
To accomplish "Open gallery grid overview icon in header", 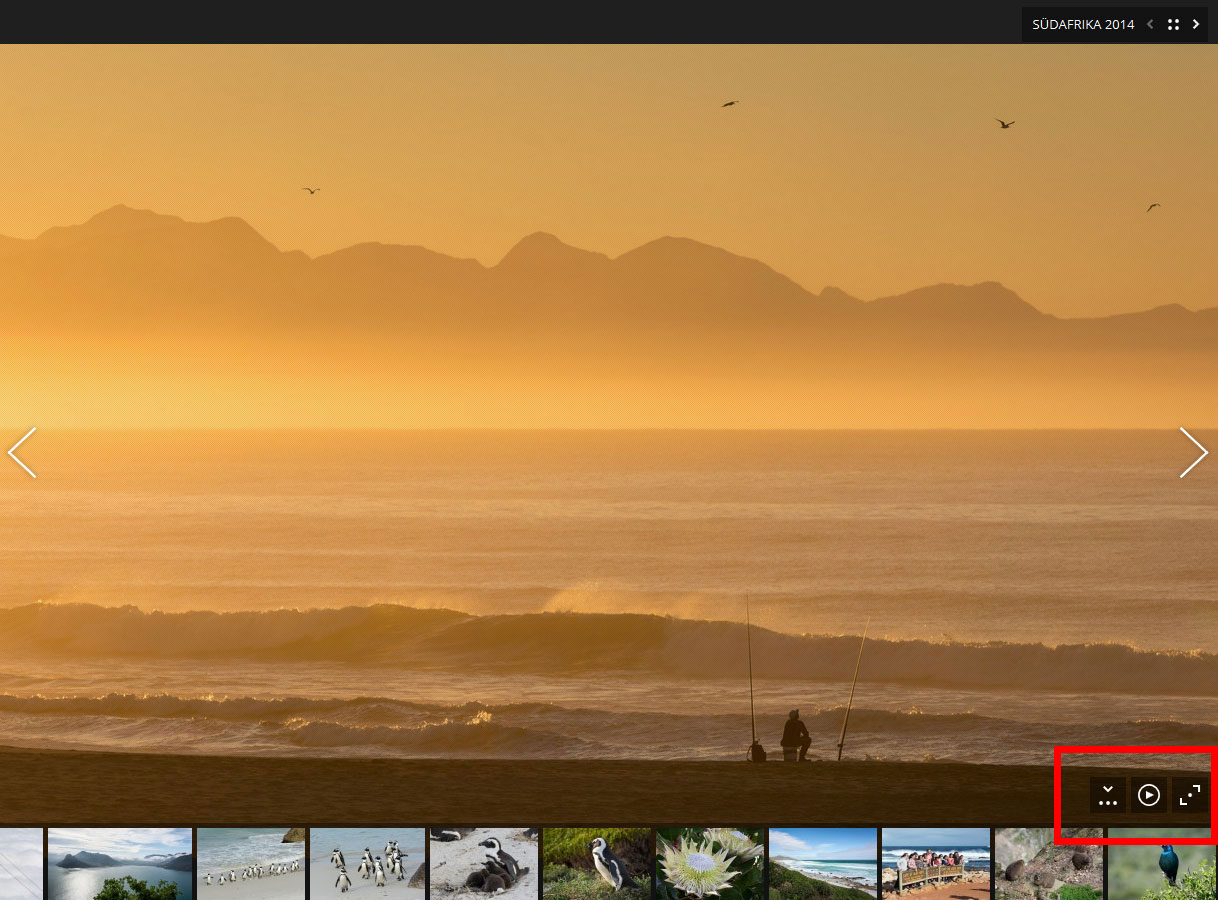I will coord(1173,24).
